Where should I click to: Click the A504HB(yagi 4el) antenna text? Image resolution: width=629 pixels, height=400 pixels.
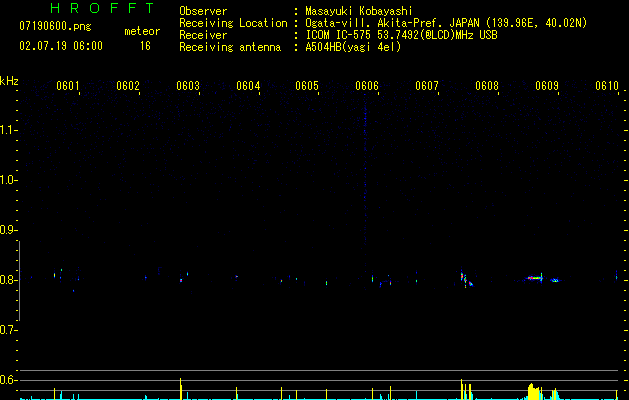(x=353, y=47)
